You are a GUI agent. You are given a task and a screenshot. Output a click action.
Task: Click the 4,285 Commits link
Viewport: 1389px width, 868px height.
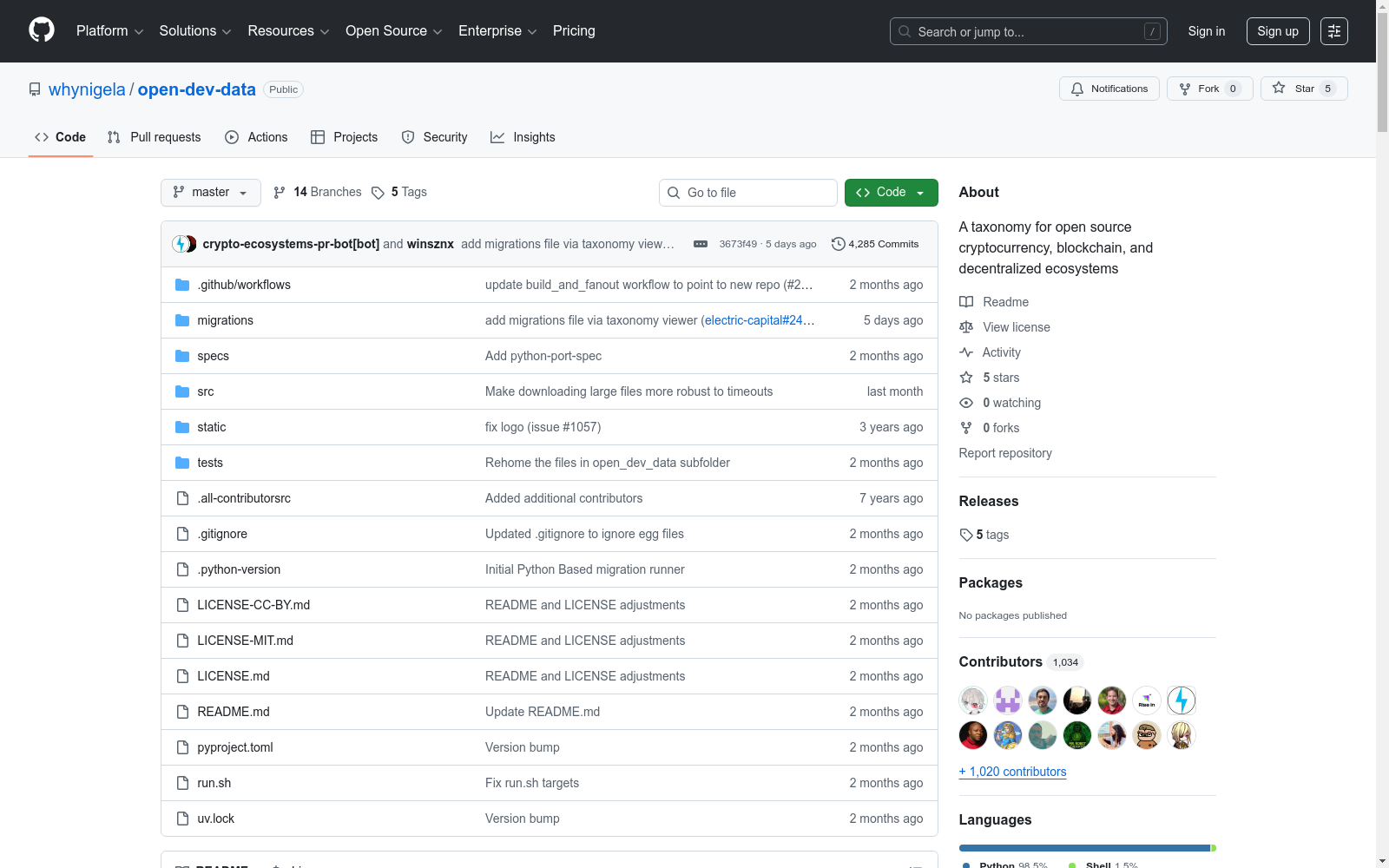coord(875,244)
